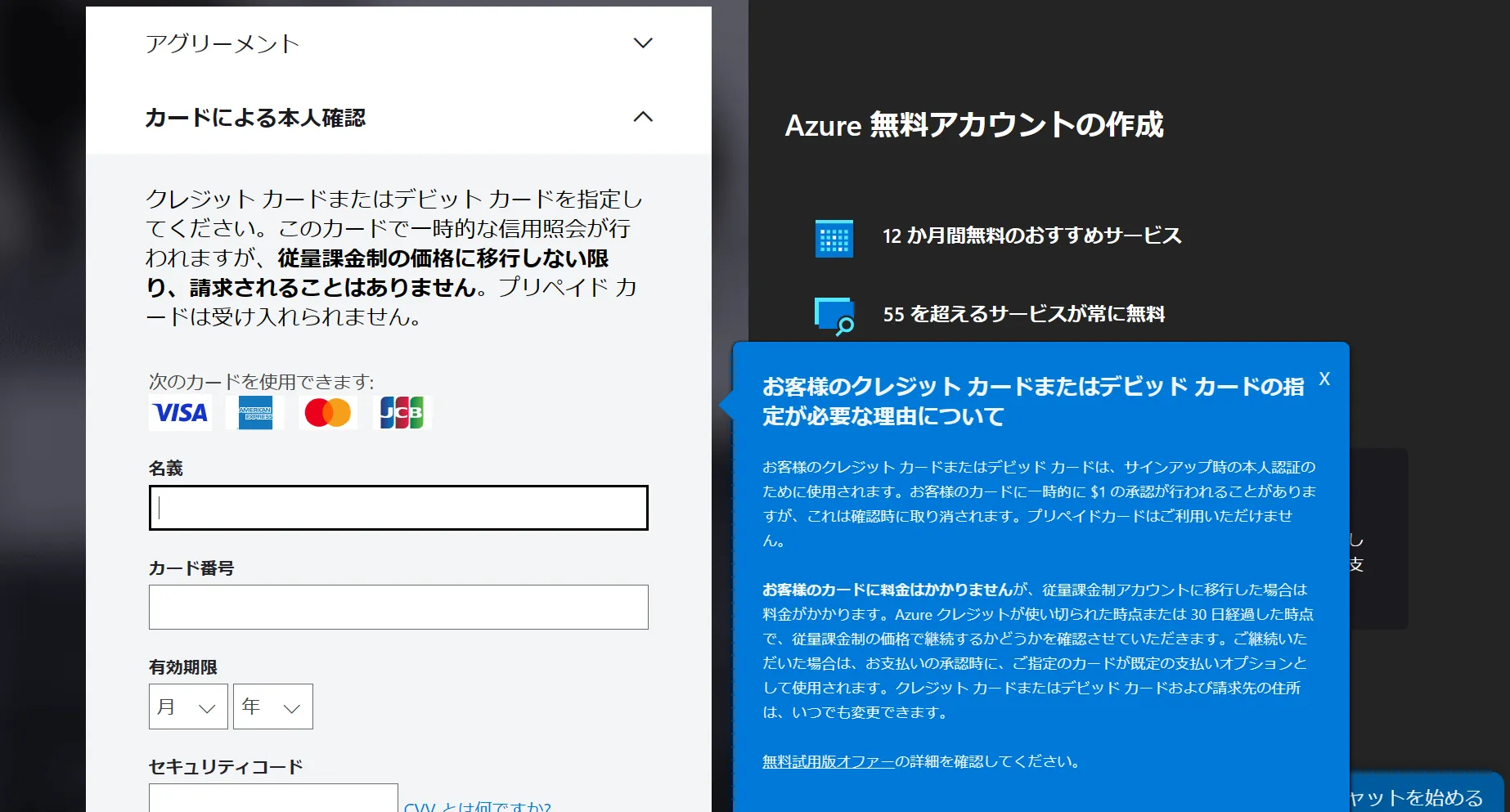
Task: Close the blue credit card info popup
Action: click(x=1324, y=379)
